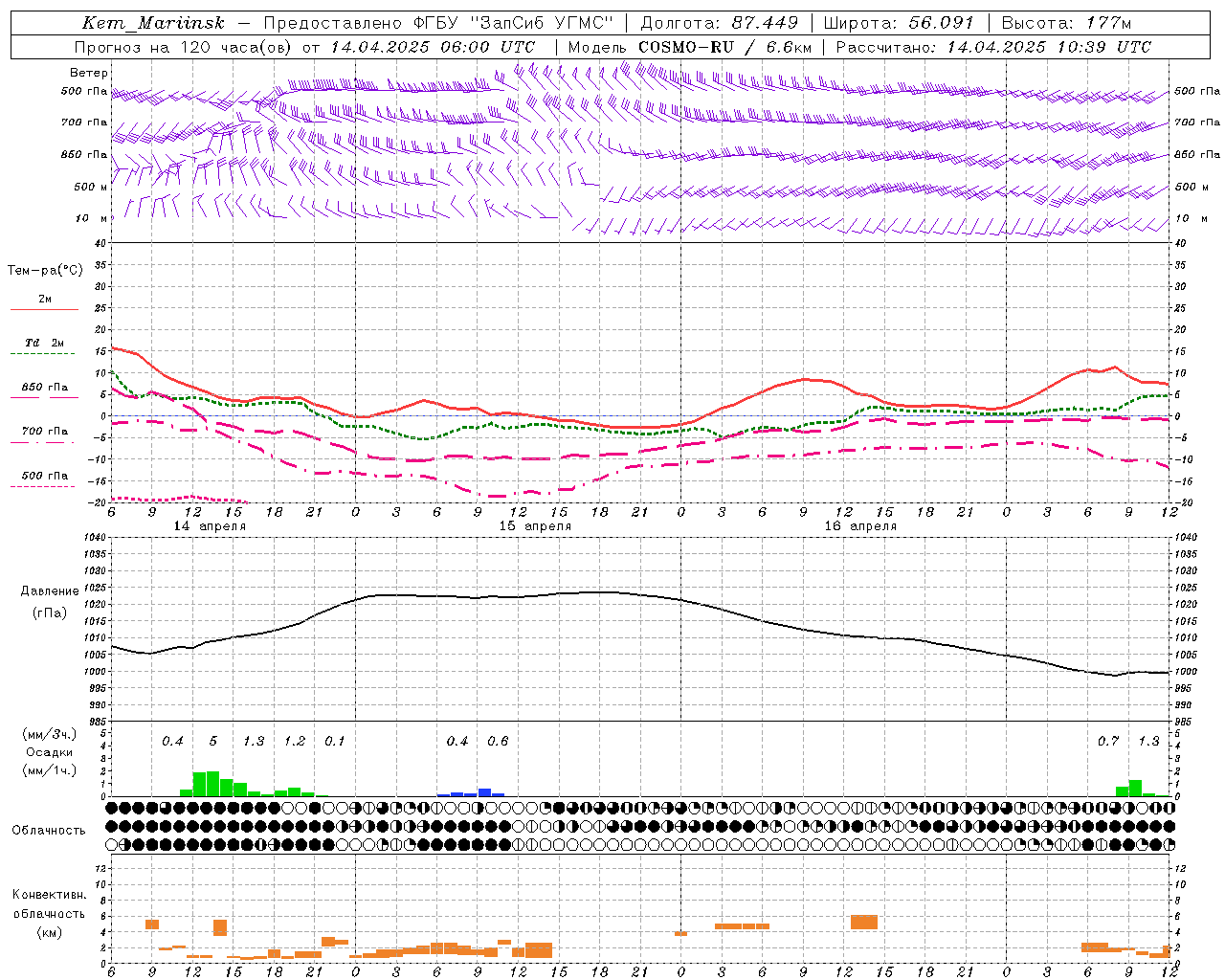Viewport: 1225px width, 980px height.
Task: Click the "(км)" unit label
Action: pyautogui.click(x=49, y=932)
